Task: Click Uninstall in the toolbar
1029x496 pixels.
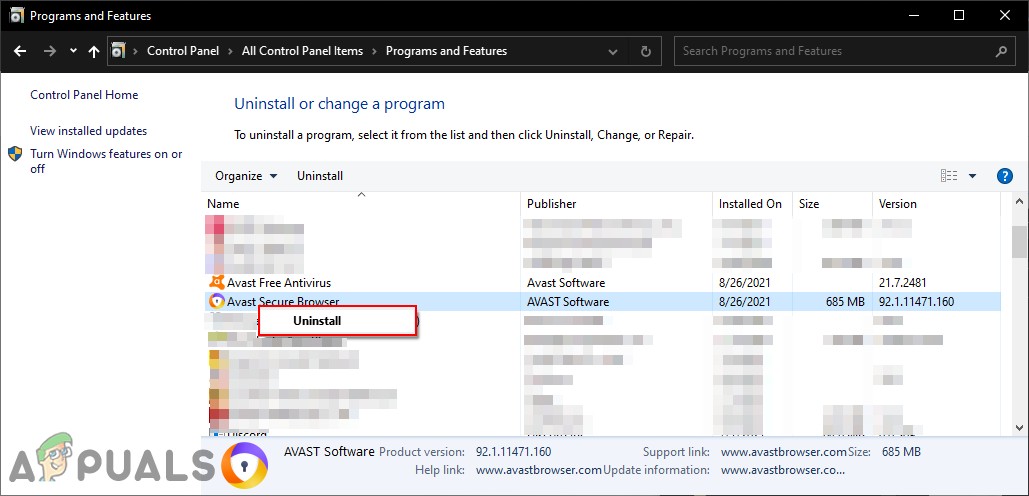Action: [320, 176]
